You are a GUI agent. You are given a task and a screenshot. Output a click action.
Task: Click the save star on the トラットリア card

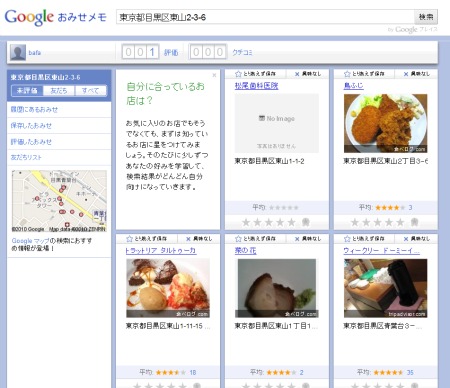point(129,239)
